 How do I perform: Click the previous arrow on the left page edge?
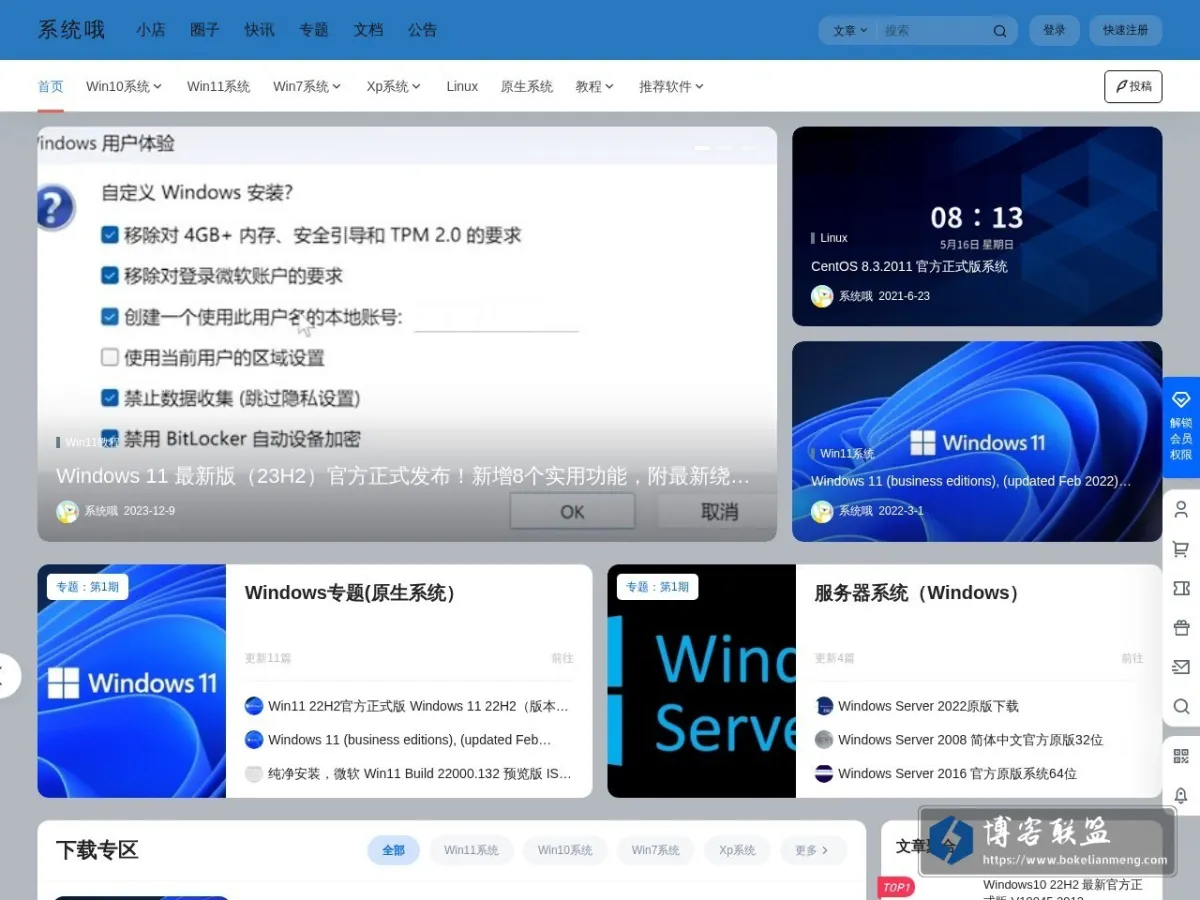pos(7,675)
